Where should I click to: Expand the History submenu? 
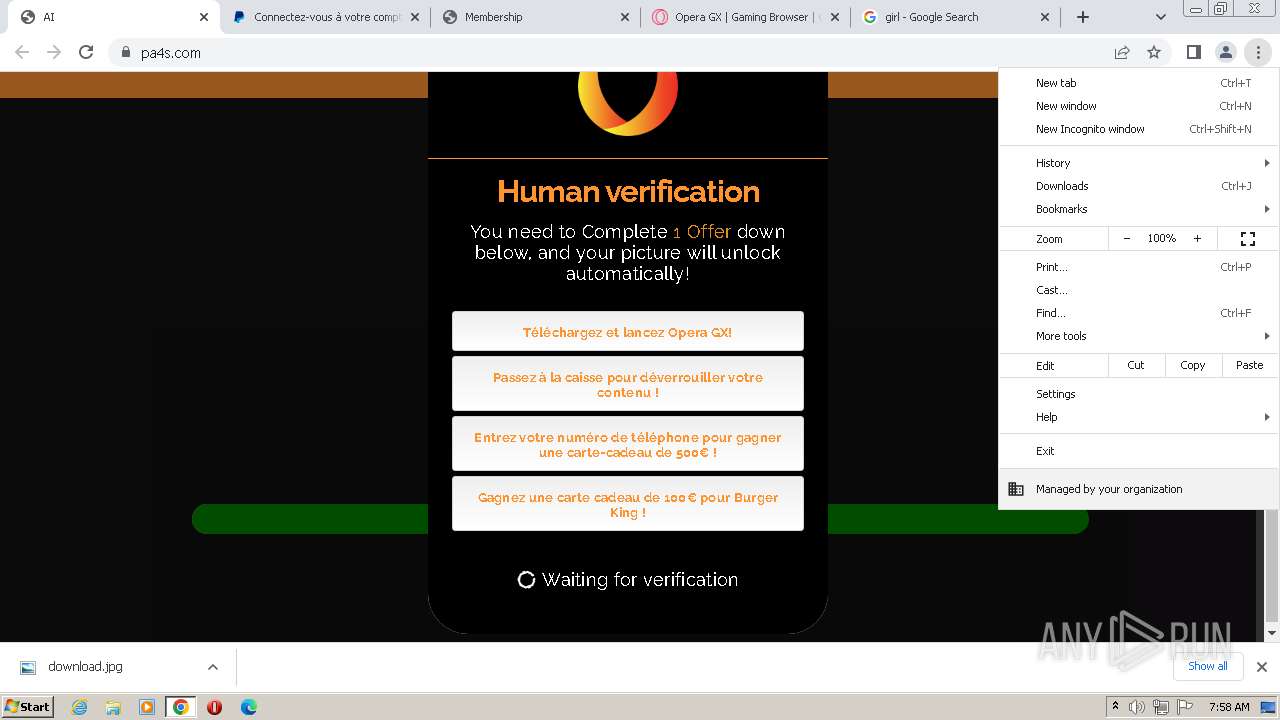pyautogui.click(x=1139, y=163)
